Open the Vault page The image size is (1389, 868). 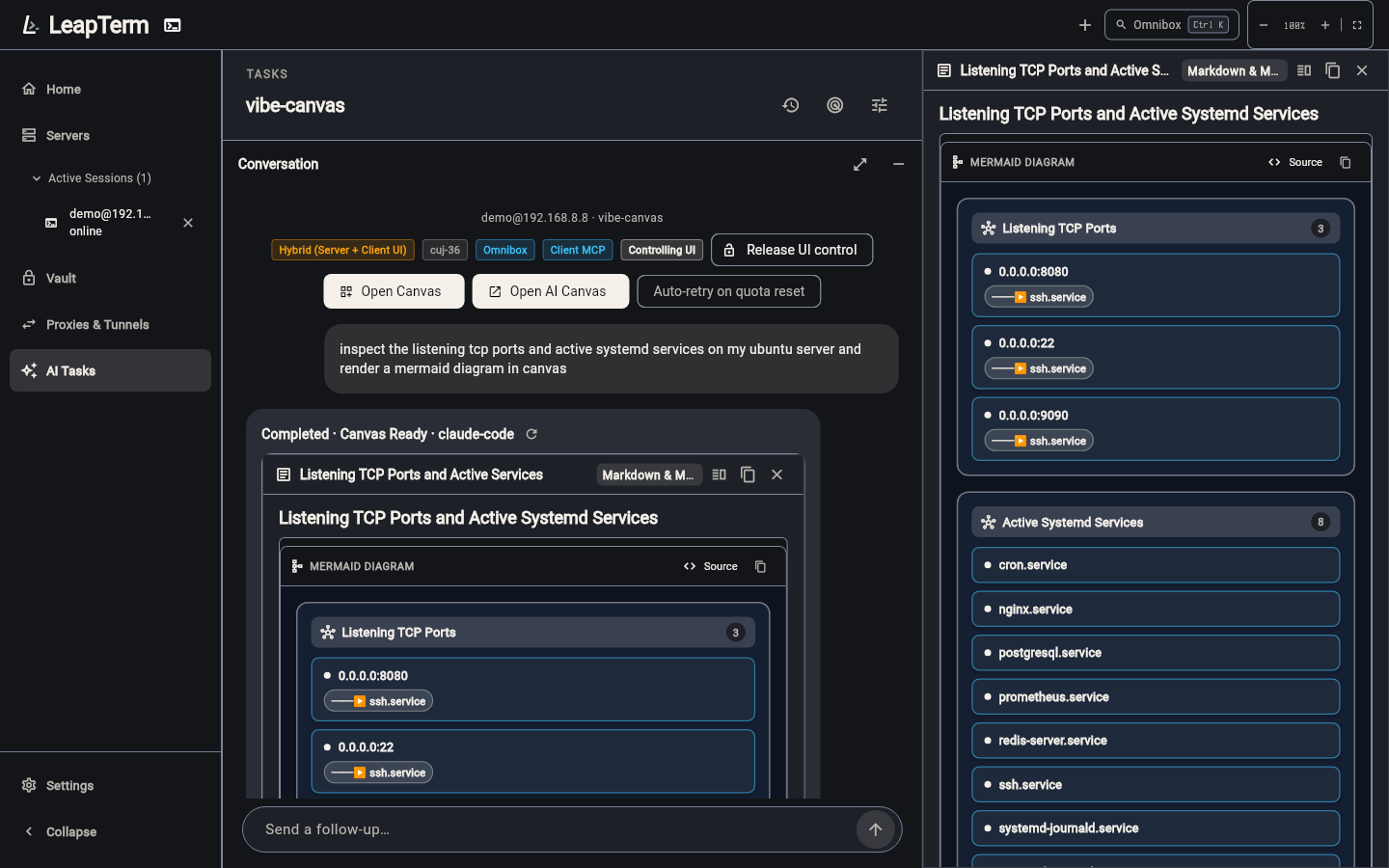click(110, 278)
